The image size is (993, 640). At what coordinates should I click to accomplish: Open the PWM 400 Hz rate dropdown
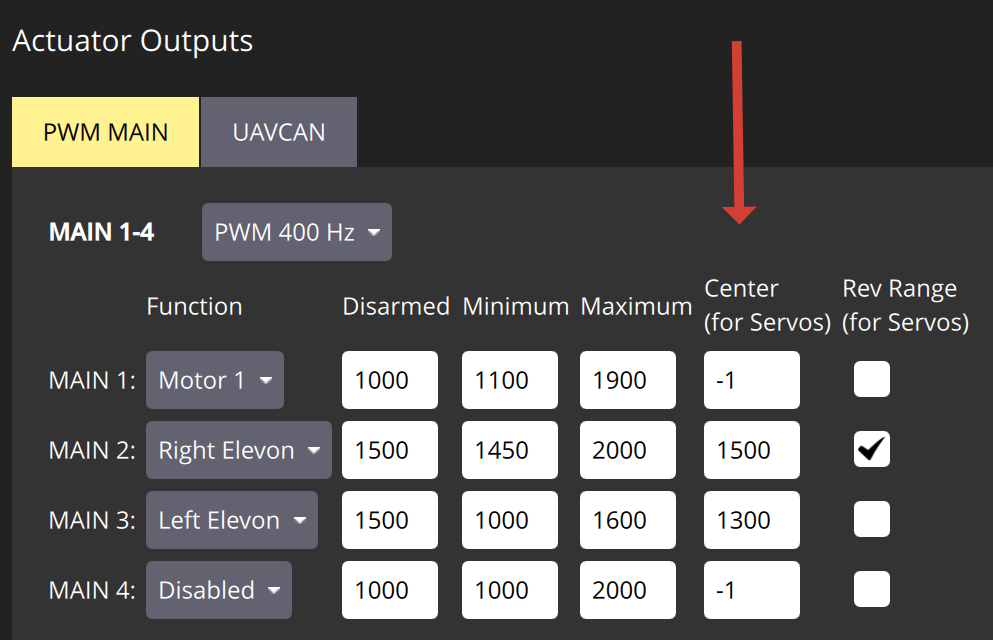296,233
